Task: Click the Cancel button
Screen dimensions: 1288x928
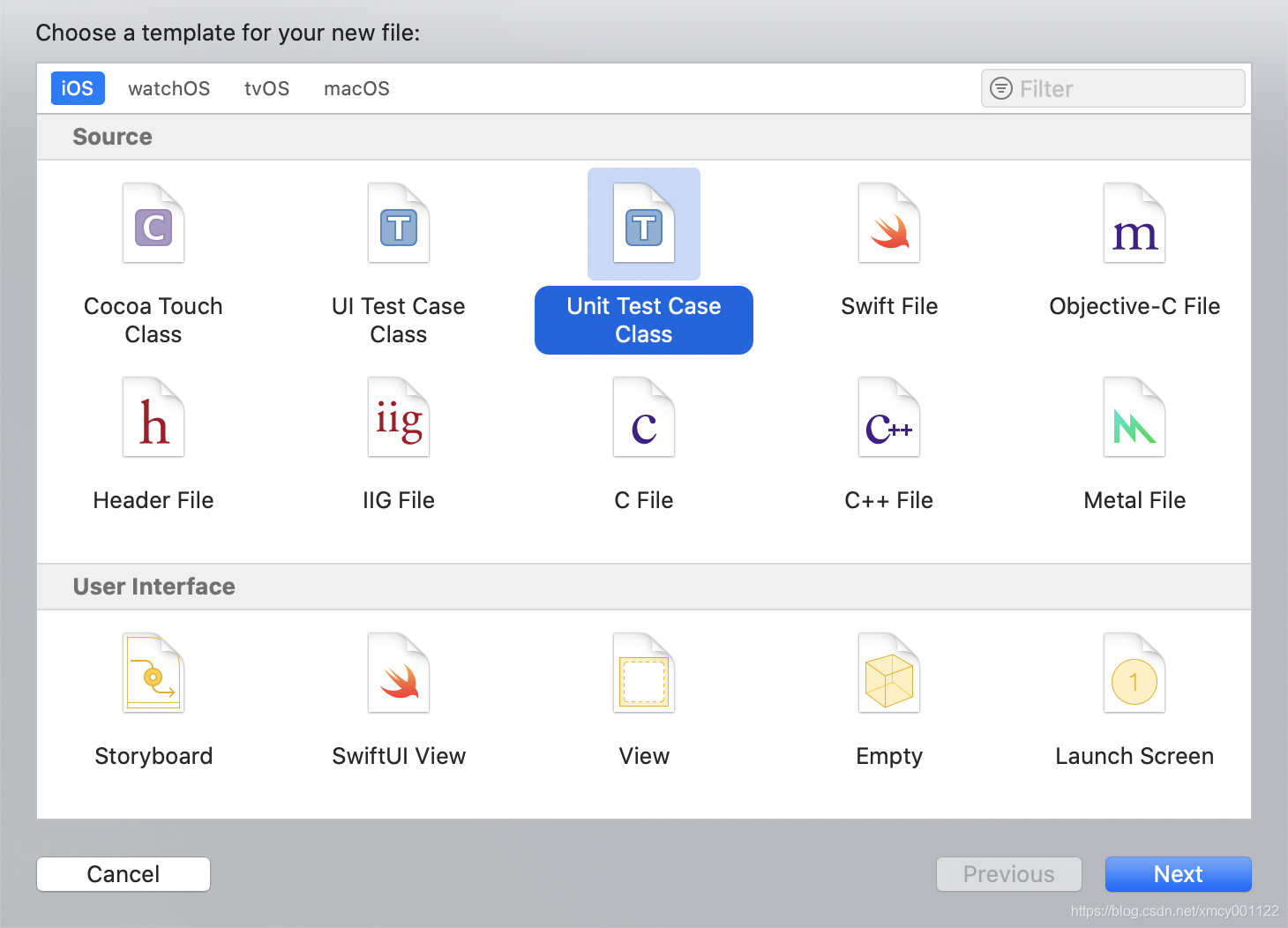Action: 124,874
